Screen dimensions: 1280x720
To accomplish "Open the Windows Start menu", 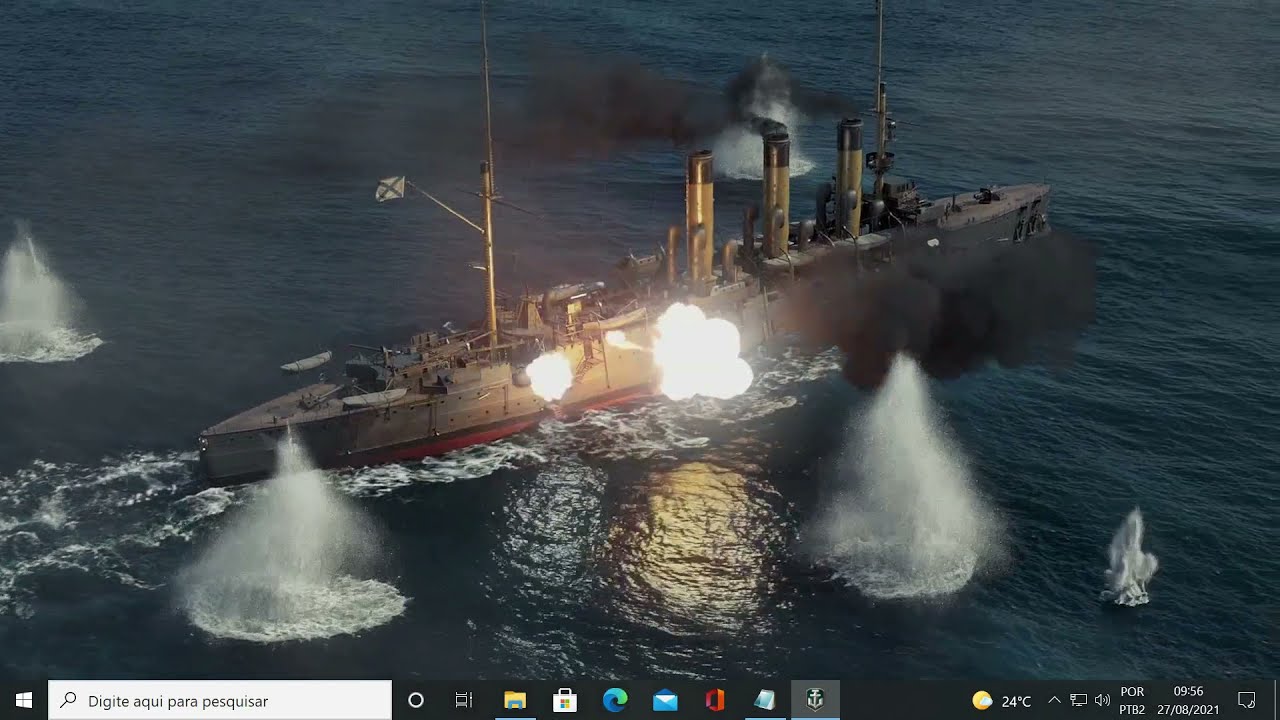I will (24, 700).
